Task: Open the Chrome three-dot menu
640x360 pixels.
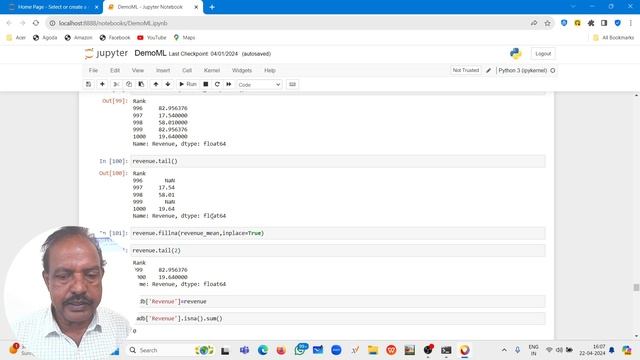Action: (631, 23)
